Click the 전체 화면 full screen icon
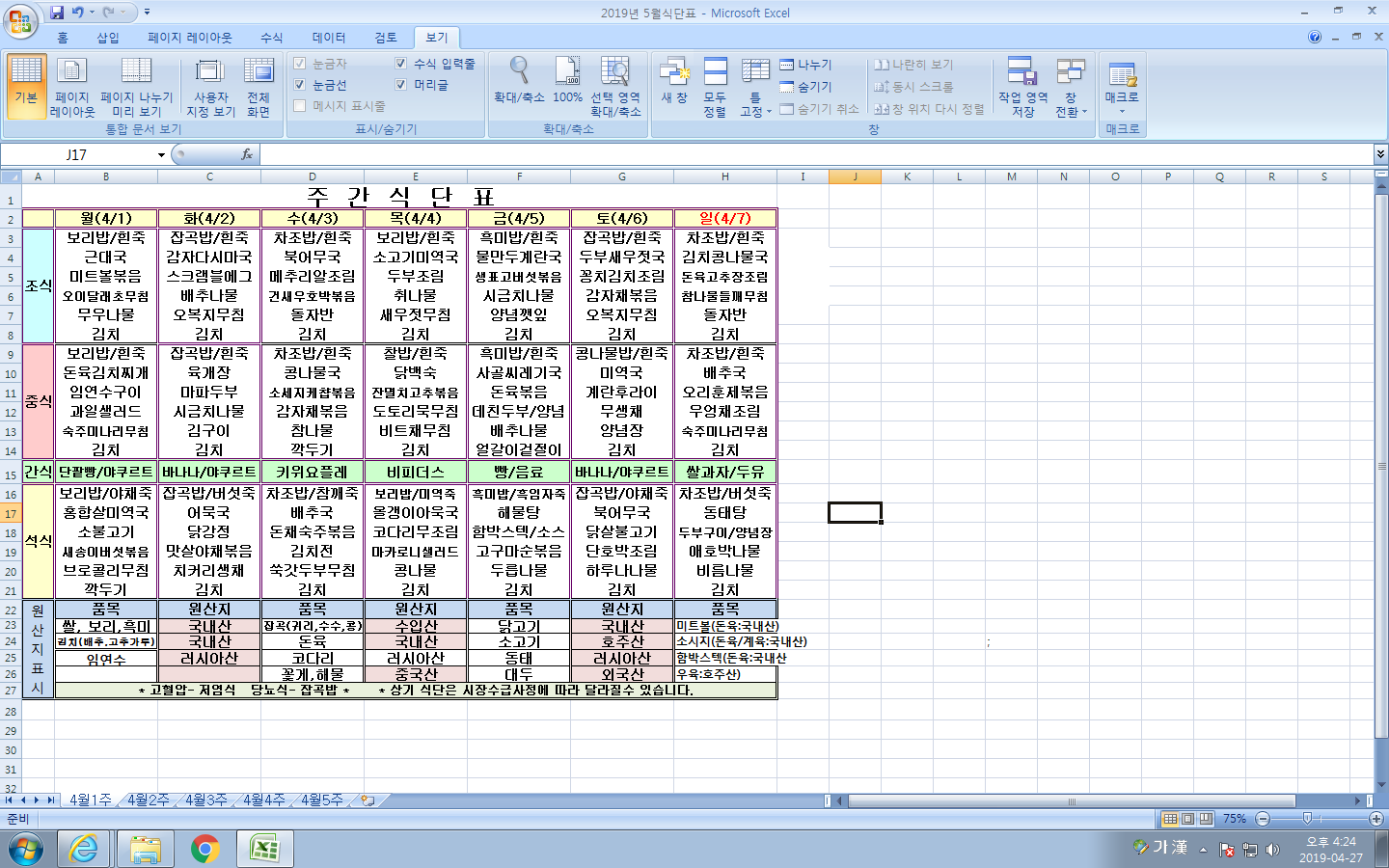 tap(258, 86)
